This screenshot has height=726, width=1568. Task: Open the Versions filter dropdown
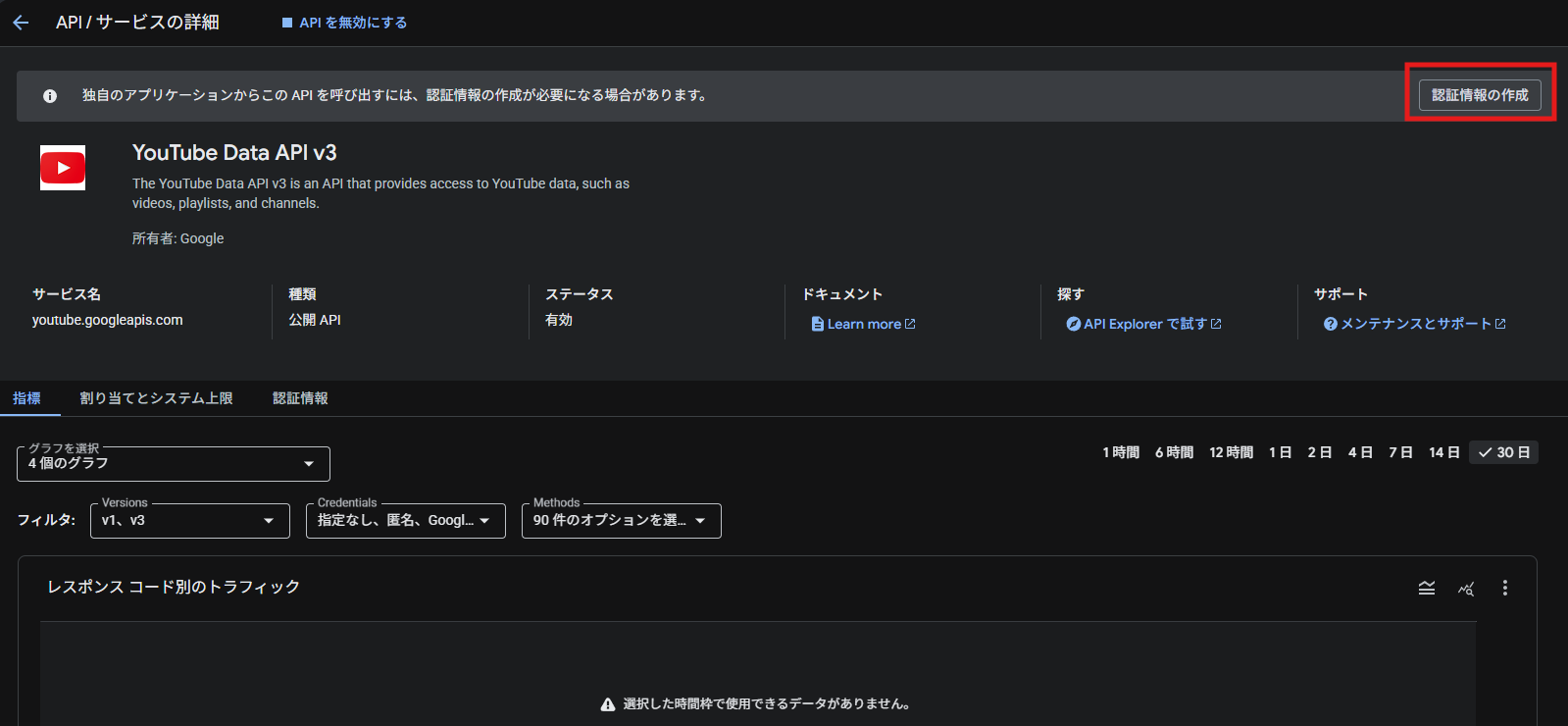tap(190, 521)
